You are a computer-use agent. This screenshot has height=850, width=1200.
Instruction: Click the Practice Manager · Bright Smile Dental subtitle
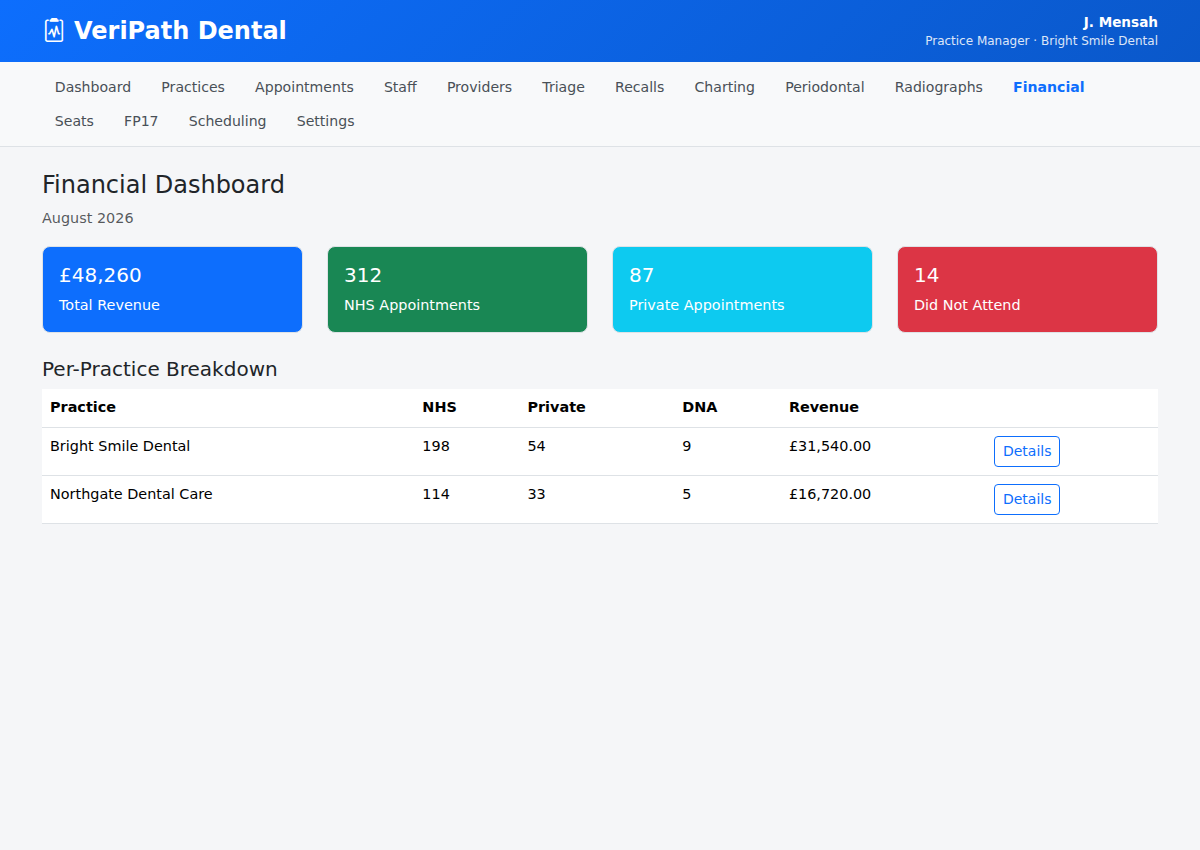(1041, 41)
